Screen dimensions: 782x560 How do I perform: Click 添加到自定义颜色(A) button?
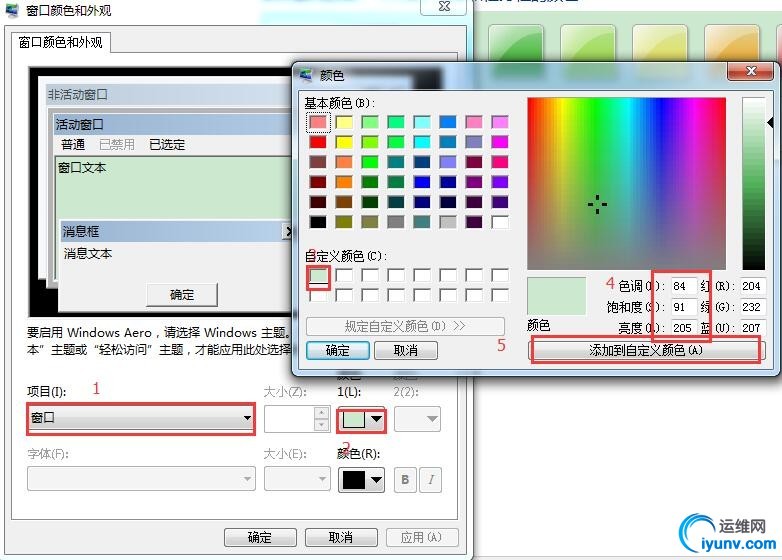pyautogui.click(x=646, y=350)
